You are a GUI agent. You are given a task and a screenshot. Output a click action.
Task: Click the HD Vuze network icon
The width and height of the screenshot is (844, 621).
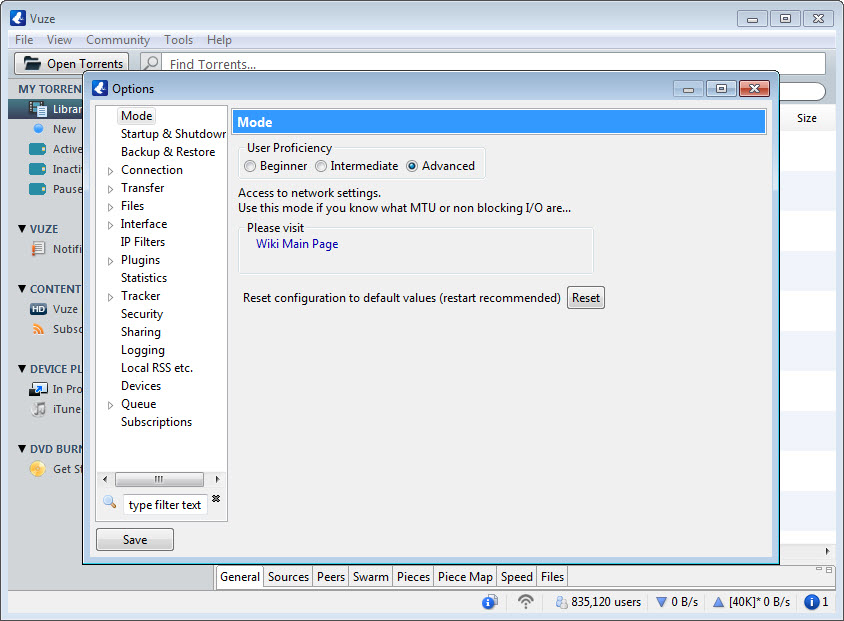pyautogui.click(x=38, y=309)
